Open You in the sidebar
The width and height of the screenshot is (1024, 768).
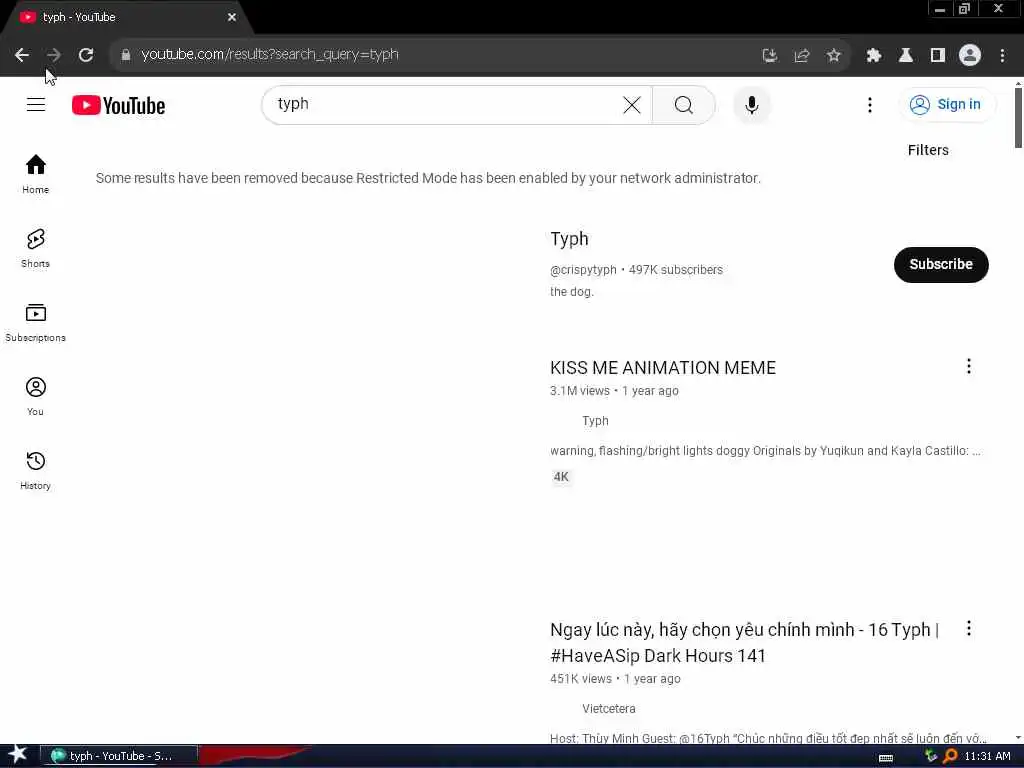click(35, 396)
